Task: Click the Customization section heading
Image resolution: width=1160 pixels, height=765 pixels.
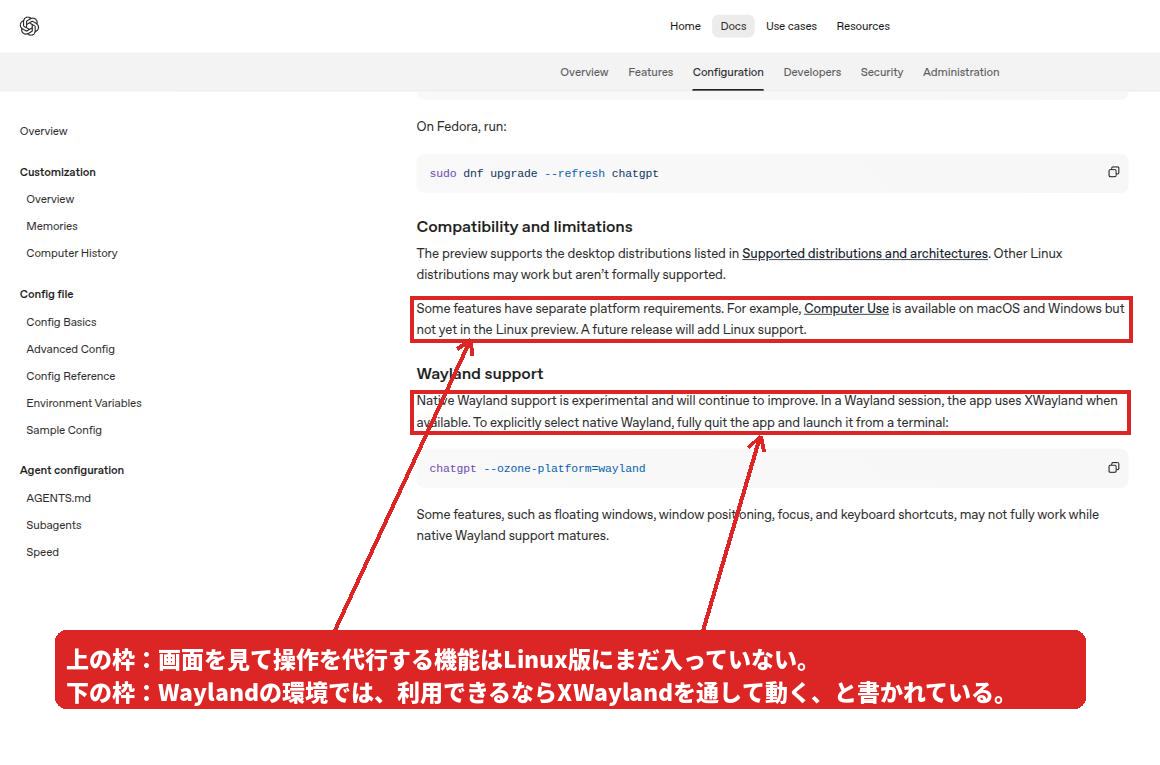Action: [x=58, y=172]
